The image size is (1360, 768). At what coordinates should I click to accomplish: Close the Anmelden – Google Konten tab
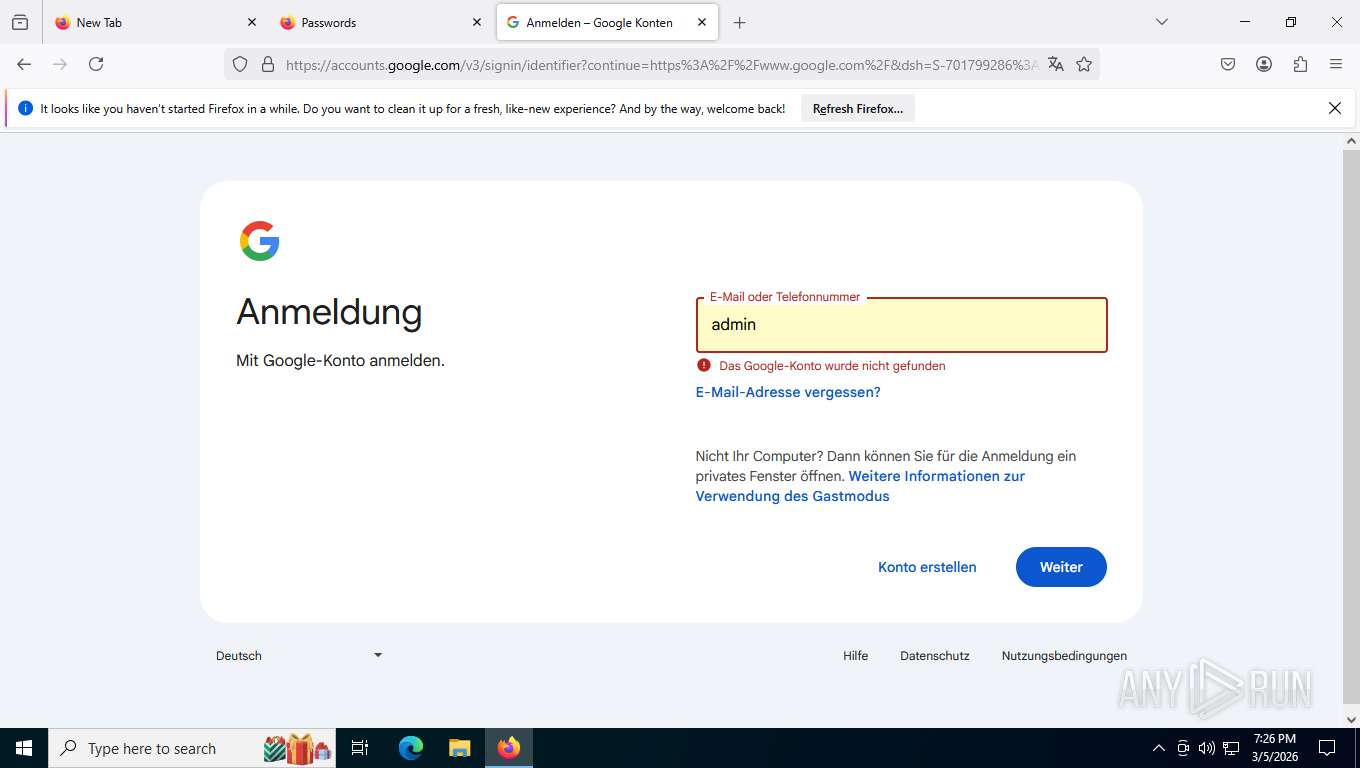coord(702,22)
